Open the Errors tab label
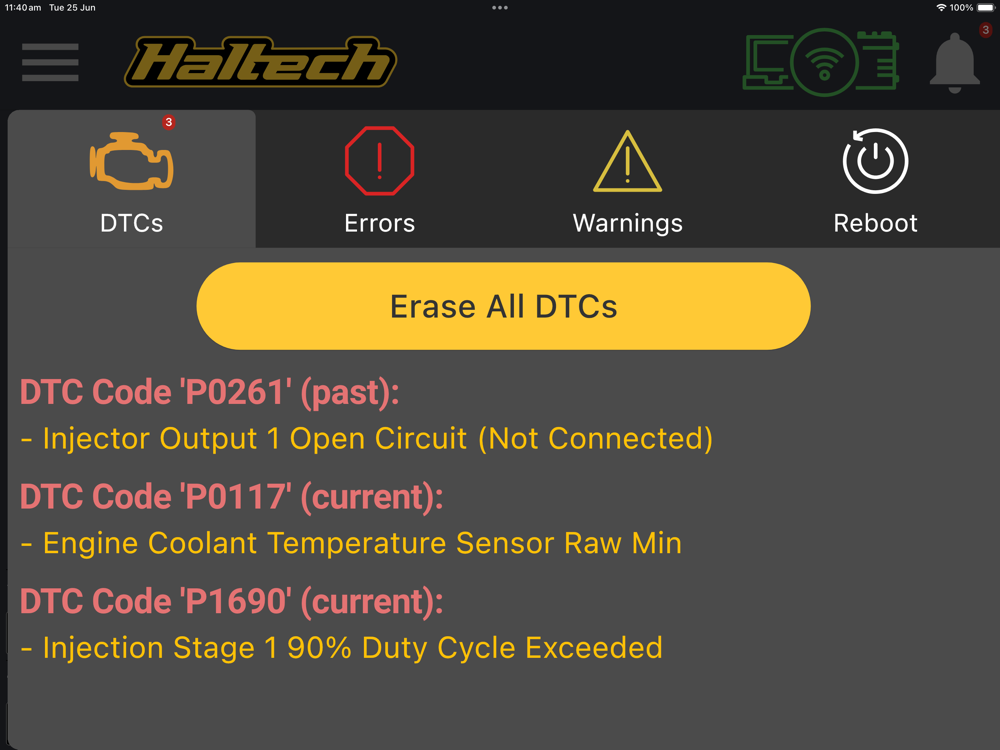This screenshot has width=1000, height=750. pyautogui.click(x=379, y=223)
